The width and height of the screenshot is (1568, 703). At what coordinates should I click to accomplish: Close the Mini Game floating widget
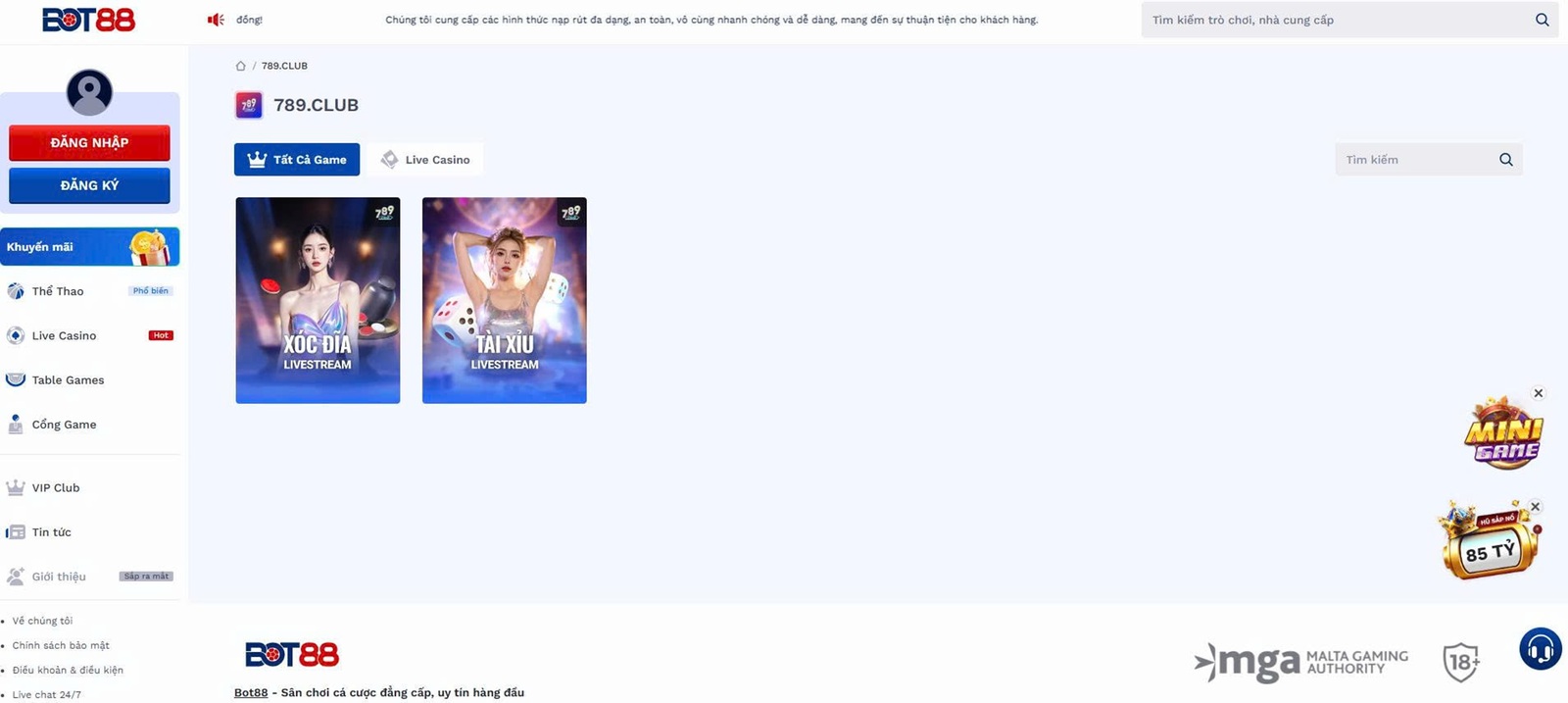pyautogui.click(x=1538, y=393)
